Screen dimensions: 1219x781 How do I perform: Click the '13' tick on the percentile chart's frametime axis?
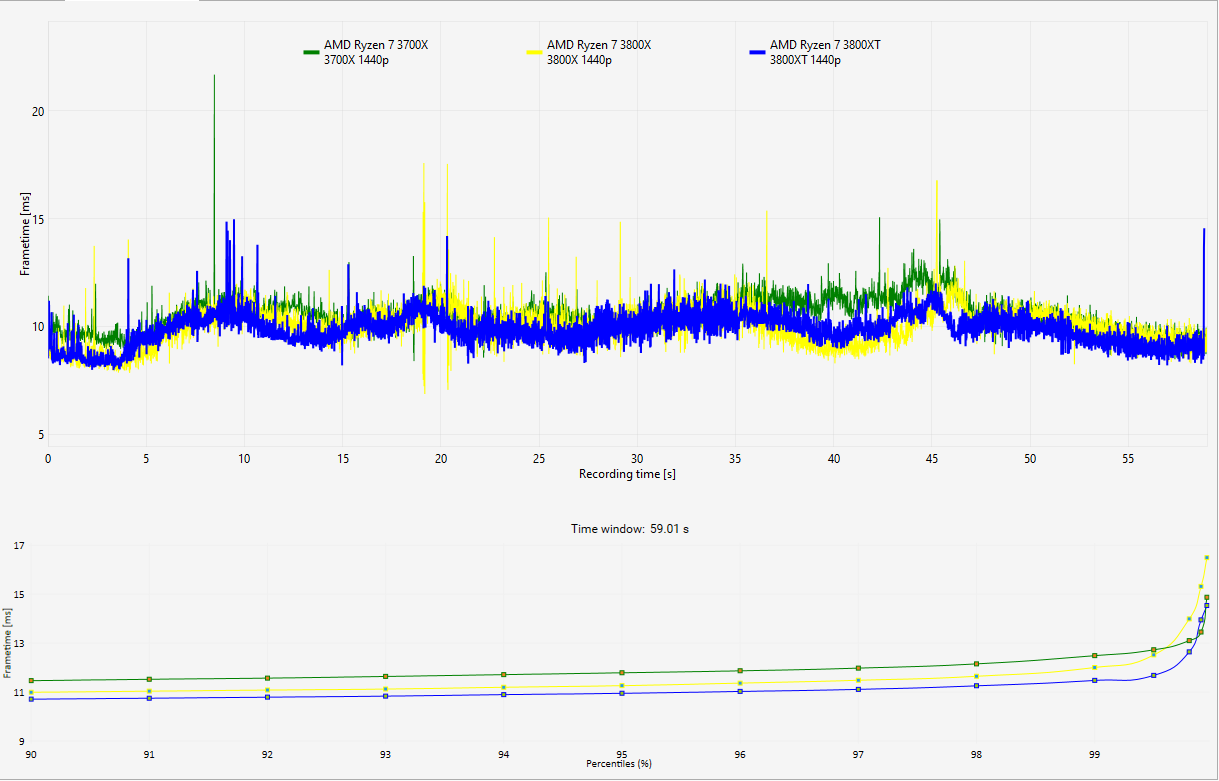point(20,643)
